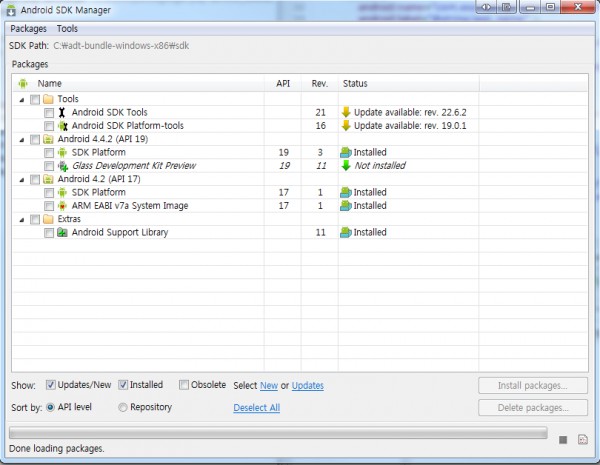The height and width of the screenshot is (465, 600).
Task: Check the Android 4.4.2 (API 19) group checkbox
Action: click(35, 140)
